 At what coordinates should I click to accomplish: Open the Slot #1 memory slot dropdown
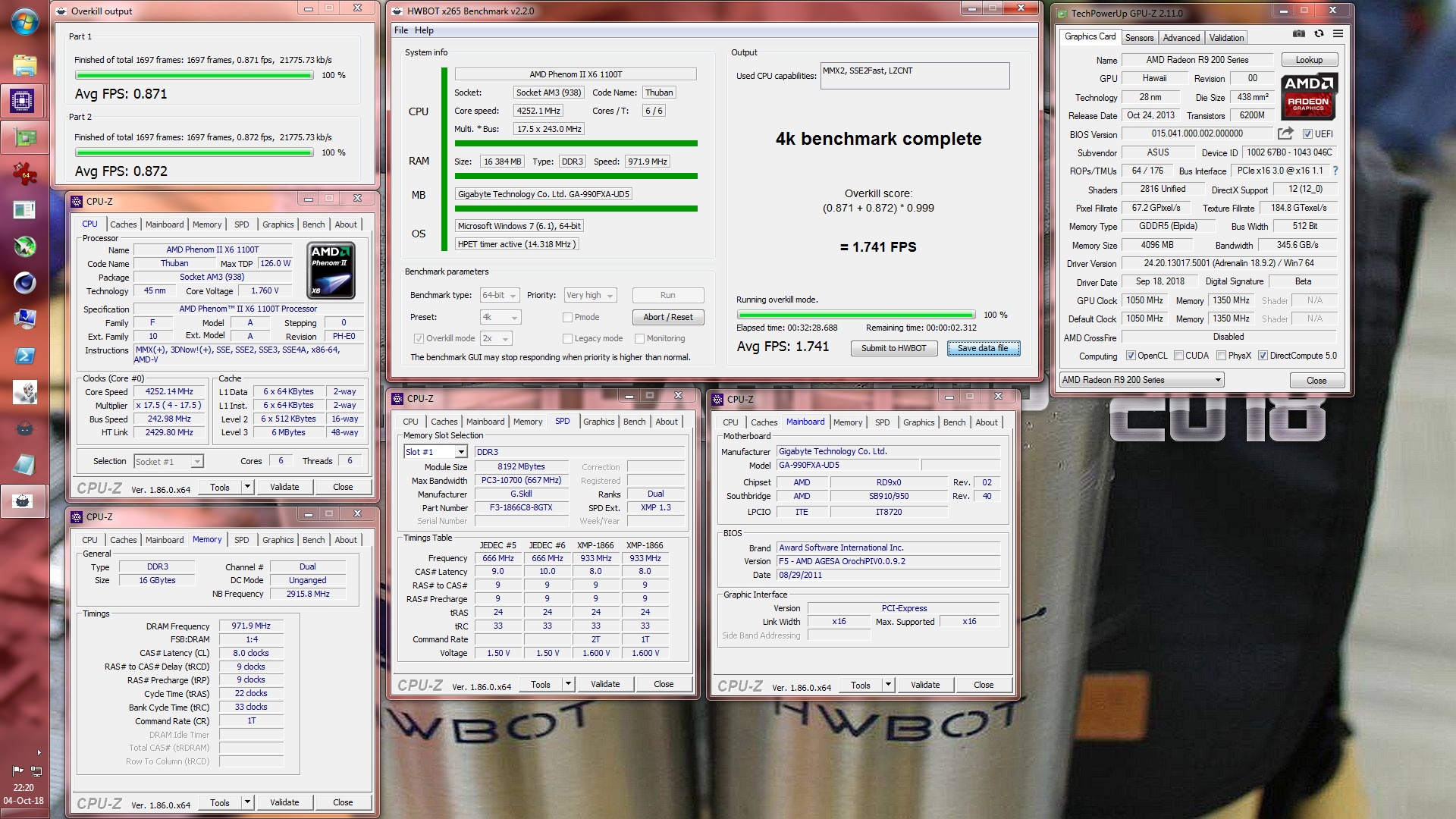click(435, 452)
